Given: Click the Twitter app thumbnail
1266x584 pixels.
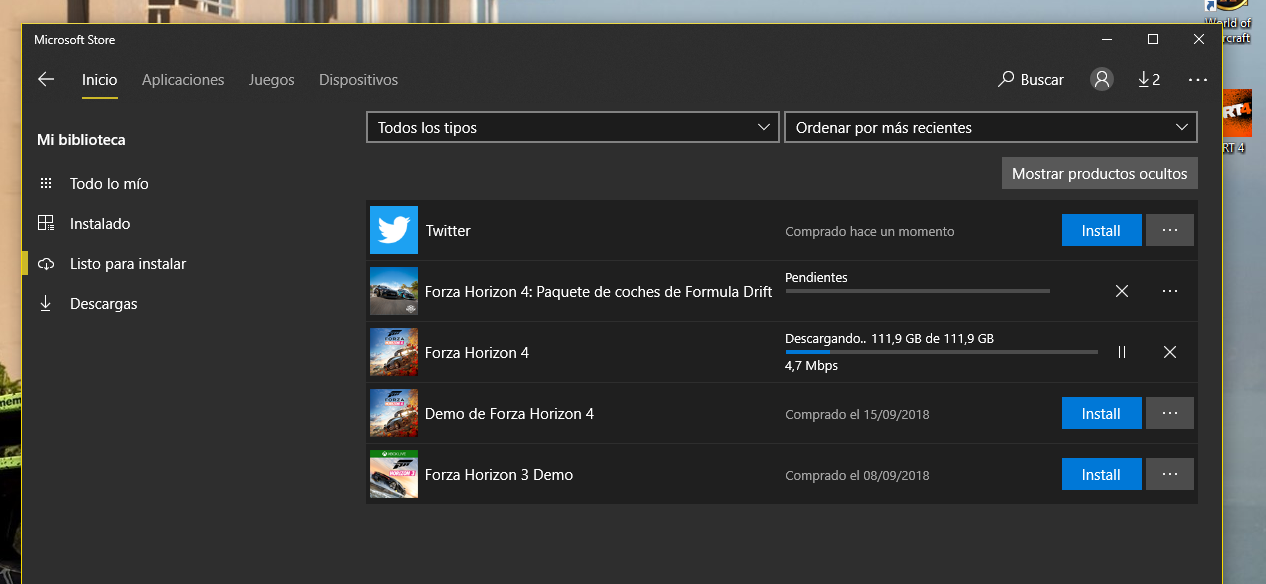Looking at the screenshot, I should coord(394,230).
